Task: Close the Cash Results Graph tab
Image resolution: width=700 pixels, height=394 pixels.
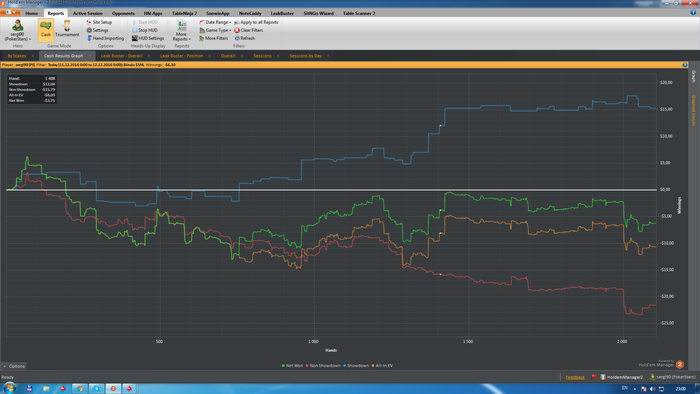Action: (x=89, y=56)
